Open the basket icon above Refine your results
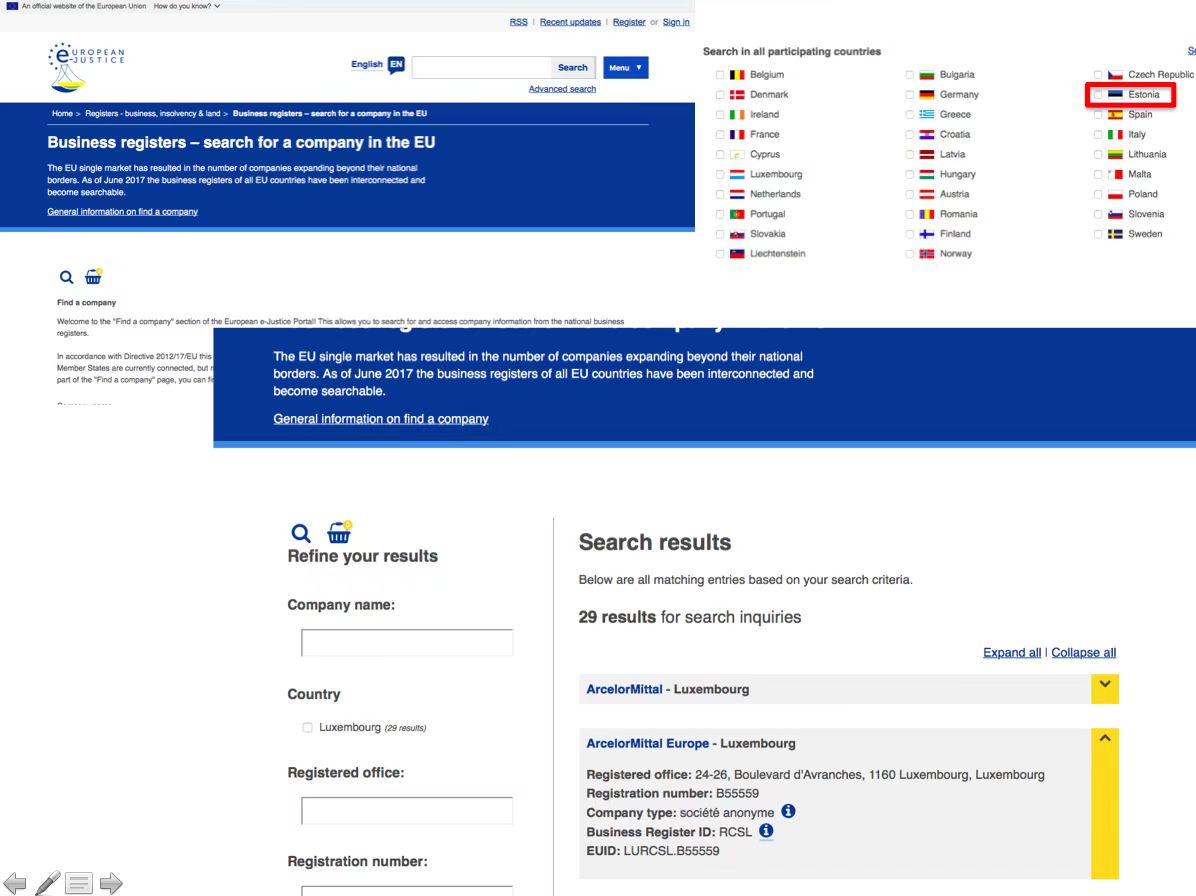The width and height of the screenshot is (1196, 896). [339, 531]
